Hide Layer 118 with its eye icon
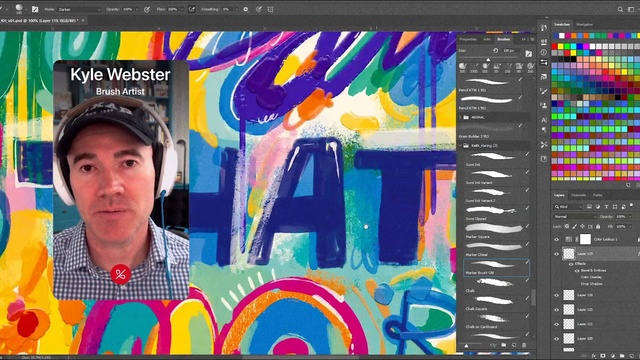This screenshot has width=640, height=360. tap(556, 295)
